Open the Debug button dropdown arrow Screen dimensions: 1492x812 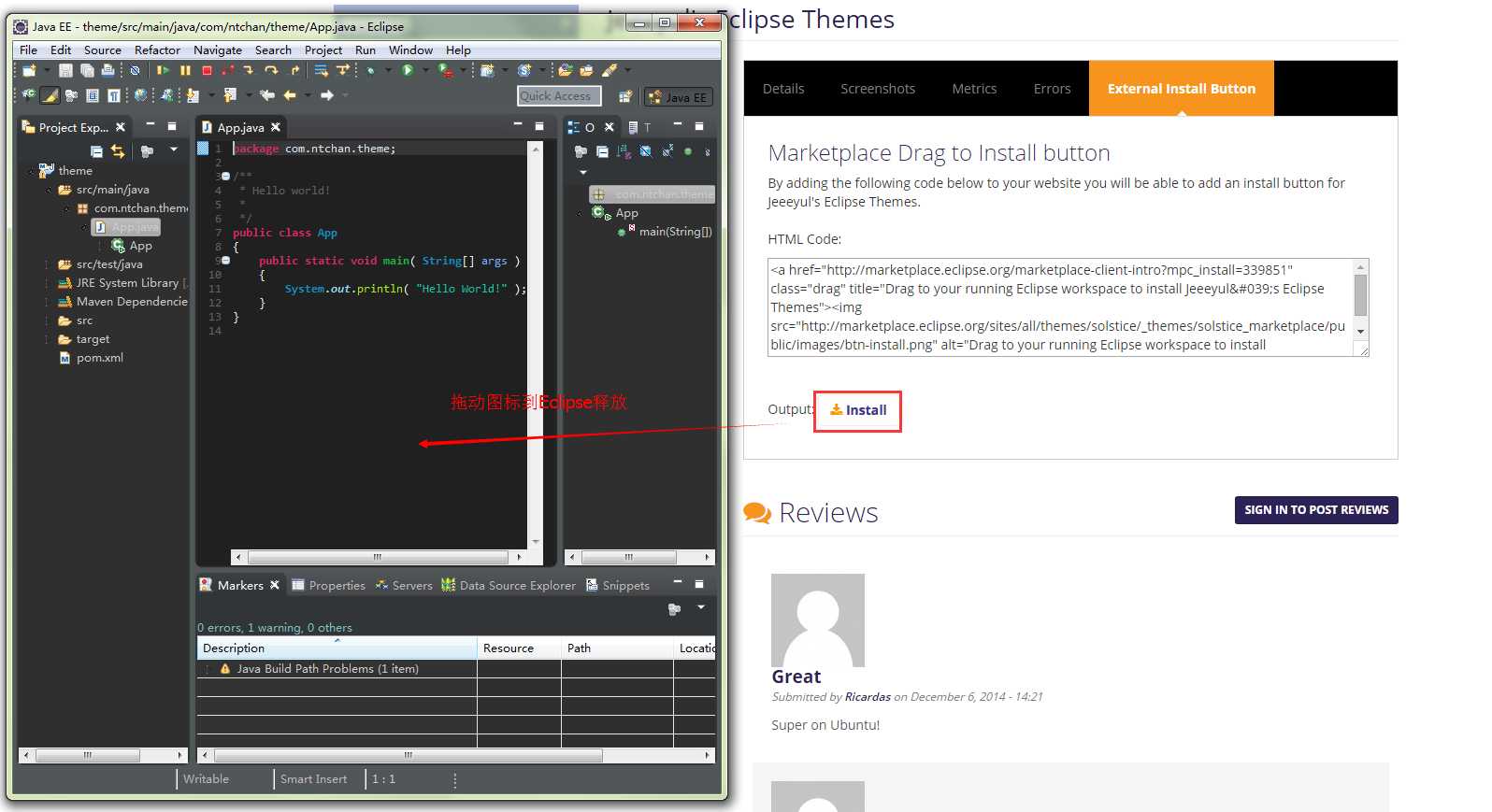coord(388,70)
